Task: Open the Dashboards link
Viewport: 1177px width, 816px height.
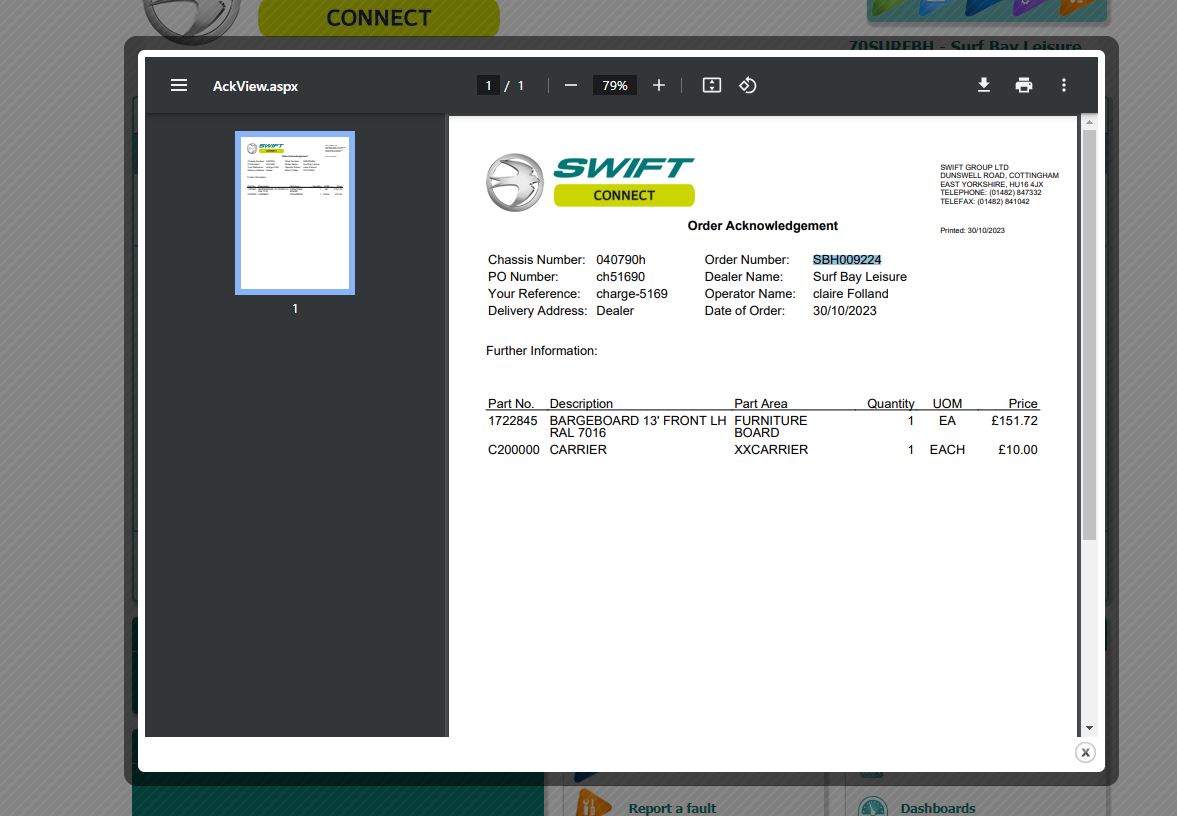Action: (x=937, y=808)
